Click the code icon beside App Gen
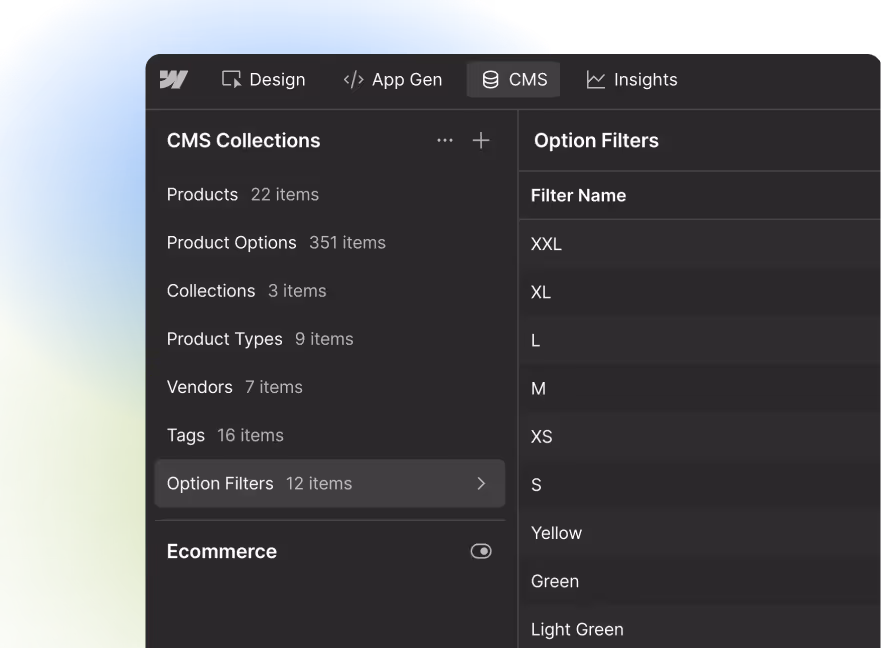Viewport: 881px width, 648px height. pyautogui.click(x=353, y=79)
